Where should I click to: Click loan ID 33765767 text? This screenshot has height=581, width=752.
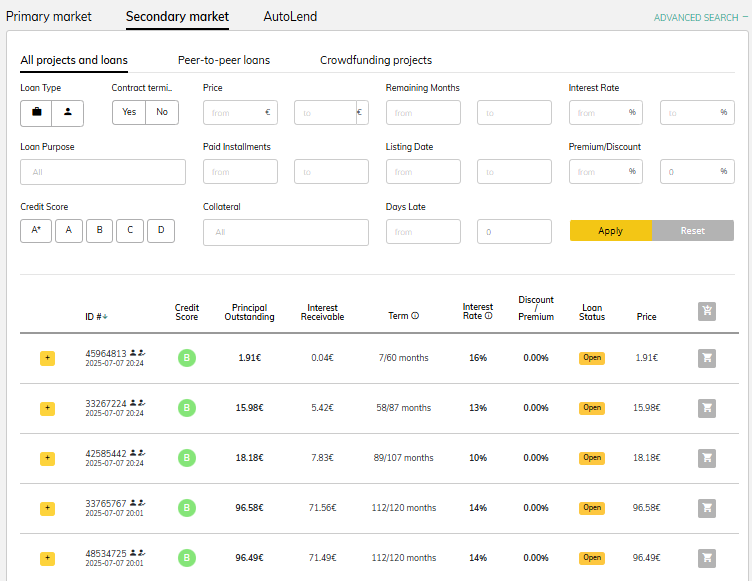pyautogui.click(x=106, y=503)
